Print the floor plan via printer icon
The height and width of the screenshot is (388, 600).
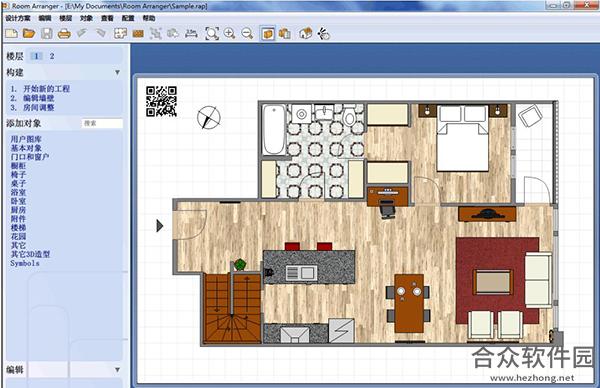[64, 34]
